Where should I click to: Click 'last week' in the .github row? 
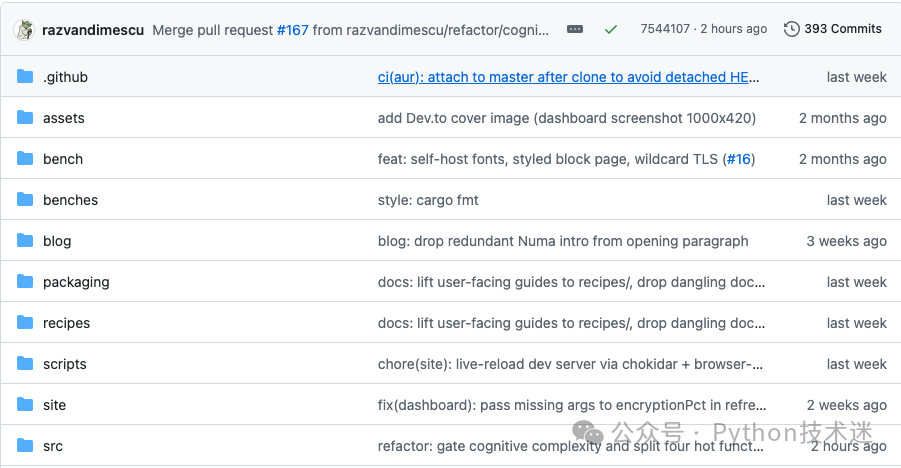point(856,77)
